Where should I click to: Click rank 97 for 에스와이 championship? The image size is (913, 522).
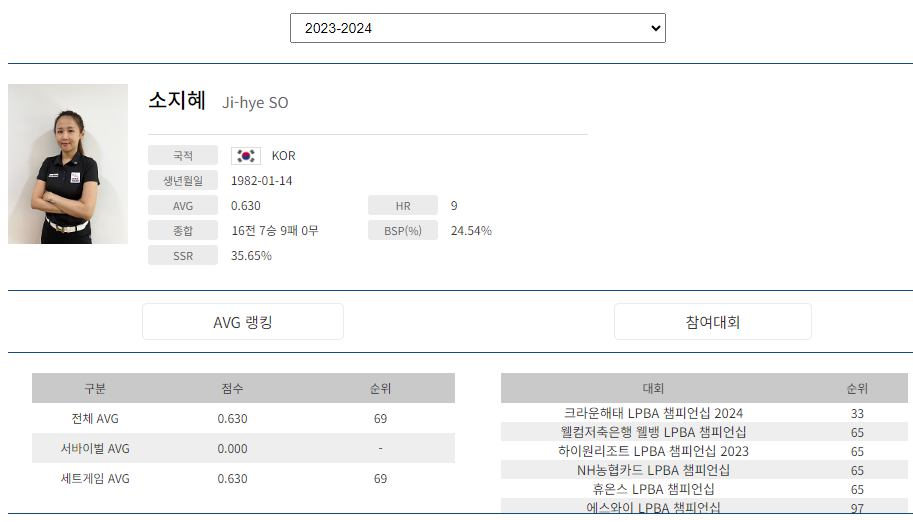[x=857, y=507]
